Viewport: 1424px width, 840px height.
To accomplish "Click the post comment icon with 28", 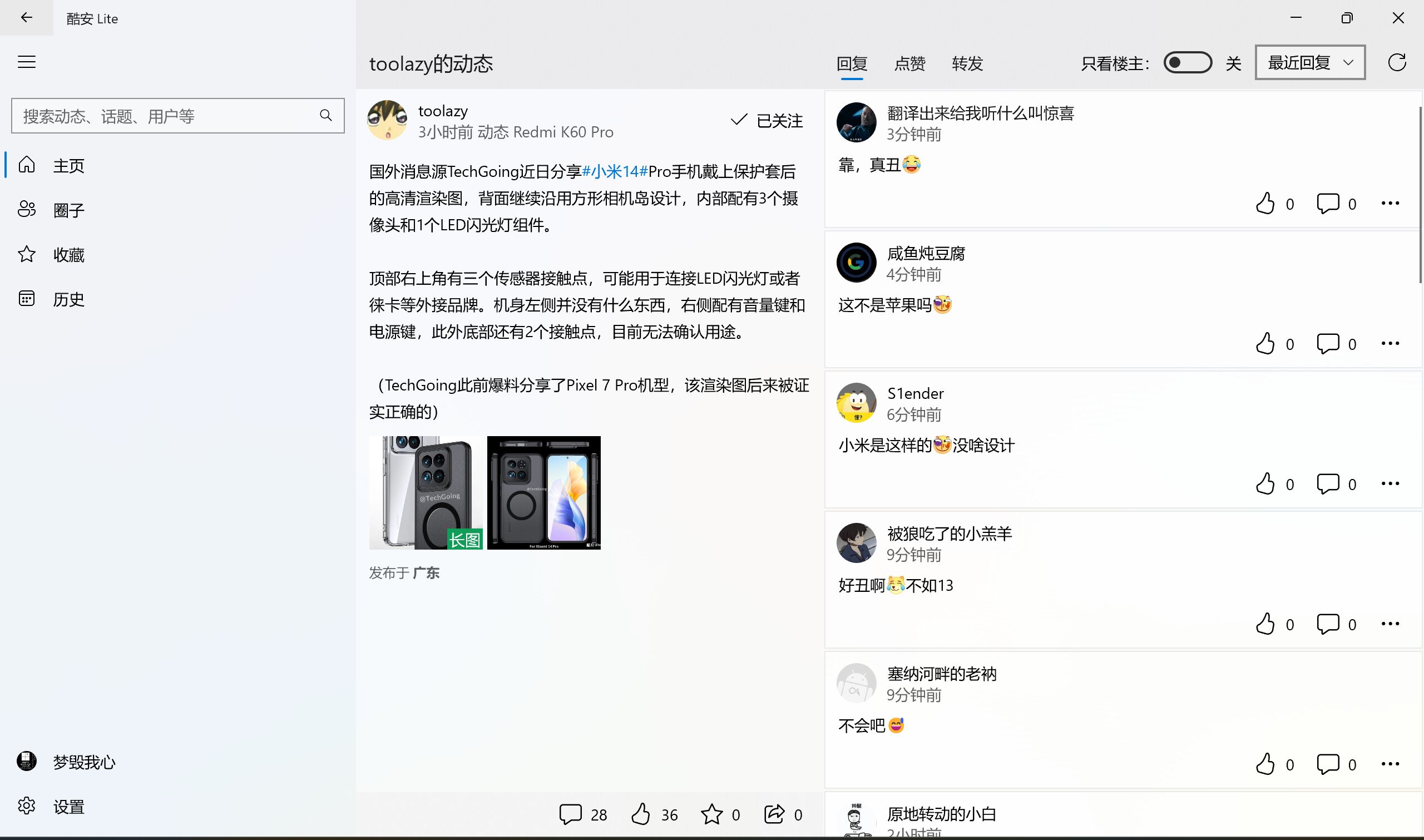I will pyautogui.click(x=571, y=814).
